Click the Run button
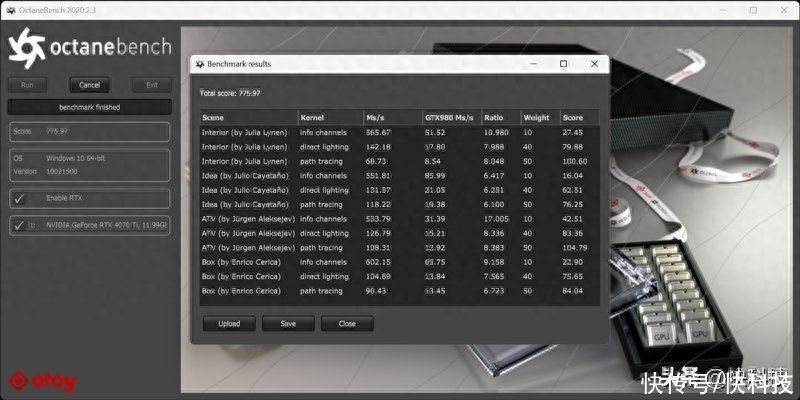The height and width of the screenshot is (400, 800). point(27,85)
